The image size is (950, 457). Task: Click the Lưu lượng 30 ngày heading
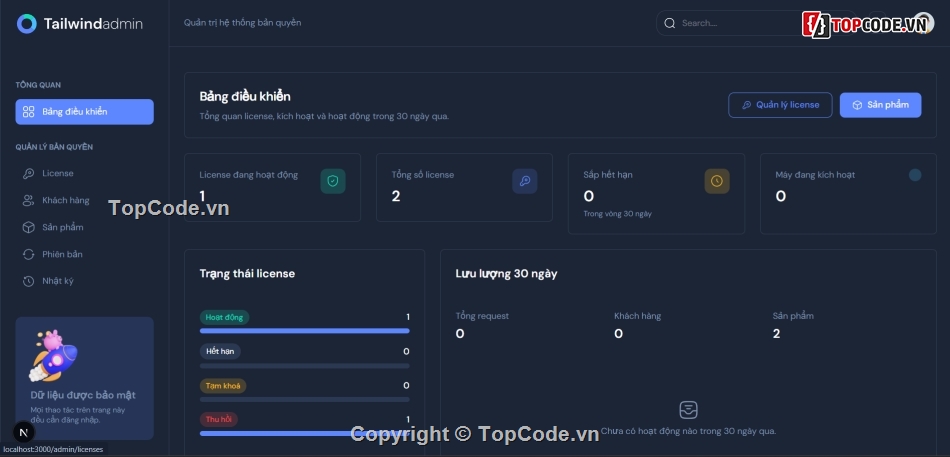point(507,274)
